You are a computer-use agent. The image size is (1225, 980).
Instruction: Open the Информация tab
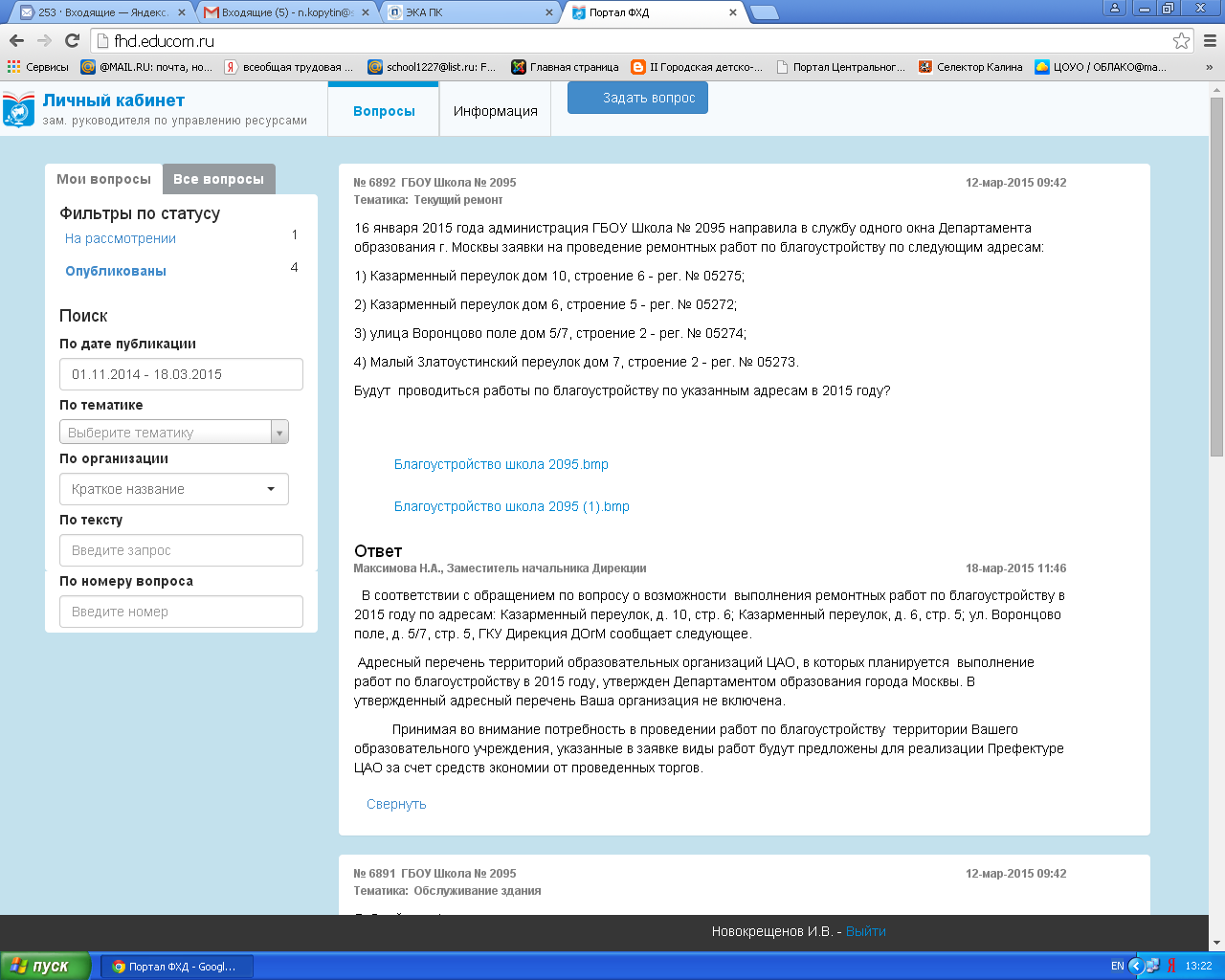(495, 111)
